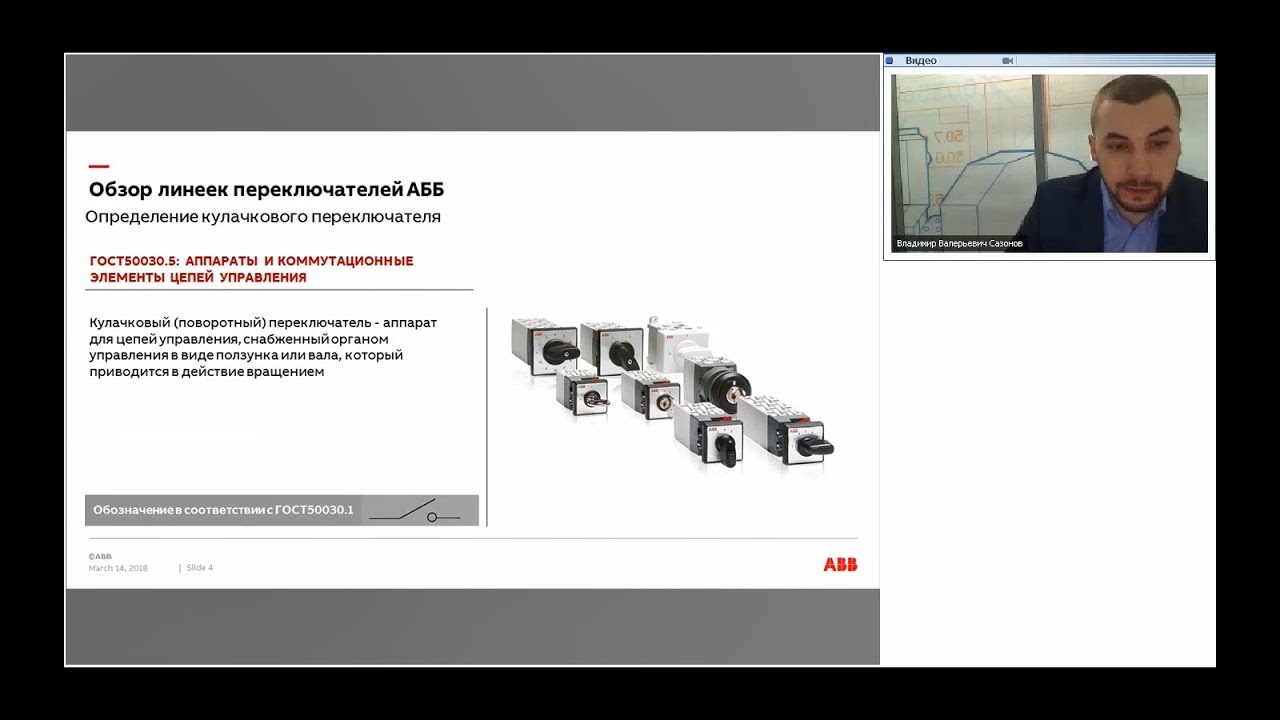Click the slide title Обзор линеек переключателей АББ
Screen dimensions: 1280x720
266,190
